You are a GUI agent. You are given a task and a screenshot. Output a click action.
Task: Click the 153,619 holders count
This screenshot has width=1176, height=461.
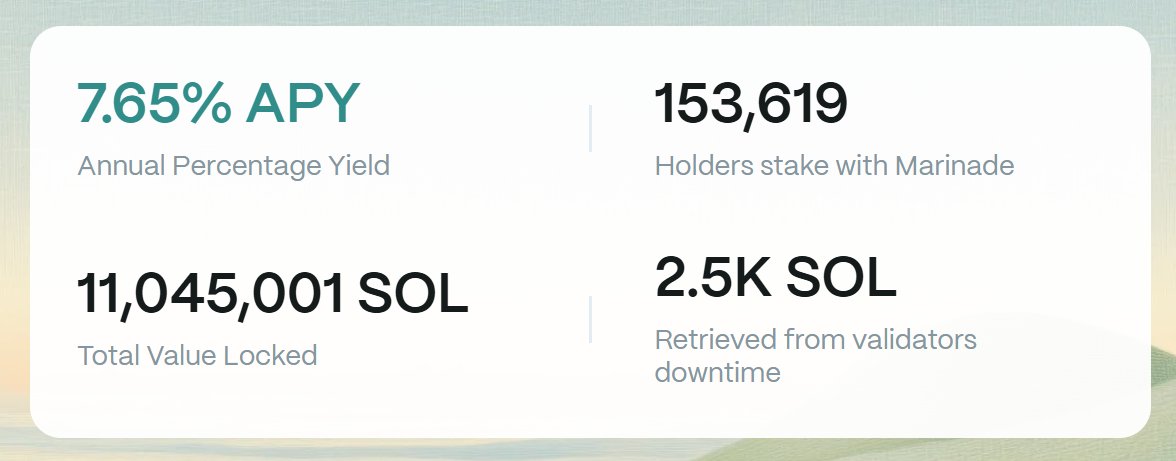(751, 104)
